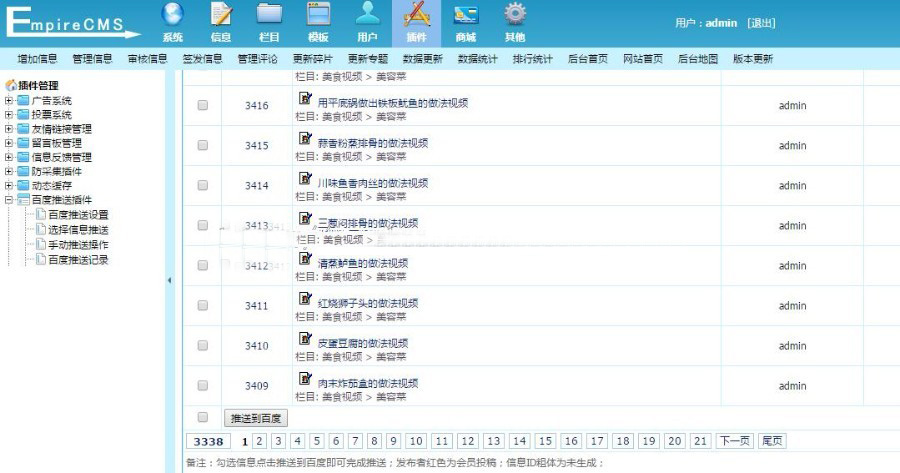Tick the checkbox for row ID 3416
Image resolution: width=900 pixels, height=473 pixels.
click(203, 105)
